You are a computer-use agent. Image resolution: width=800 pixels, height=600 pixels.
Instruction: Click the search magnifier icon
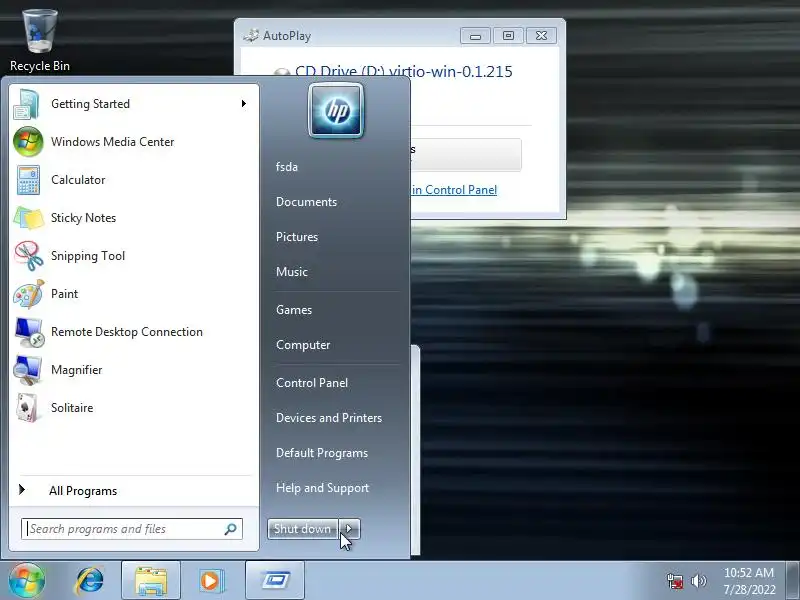[x=231, y=529]
